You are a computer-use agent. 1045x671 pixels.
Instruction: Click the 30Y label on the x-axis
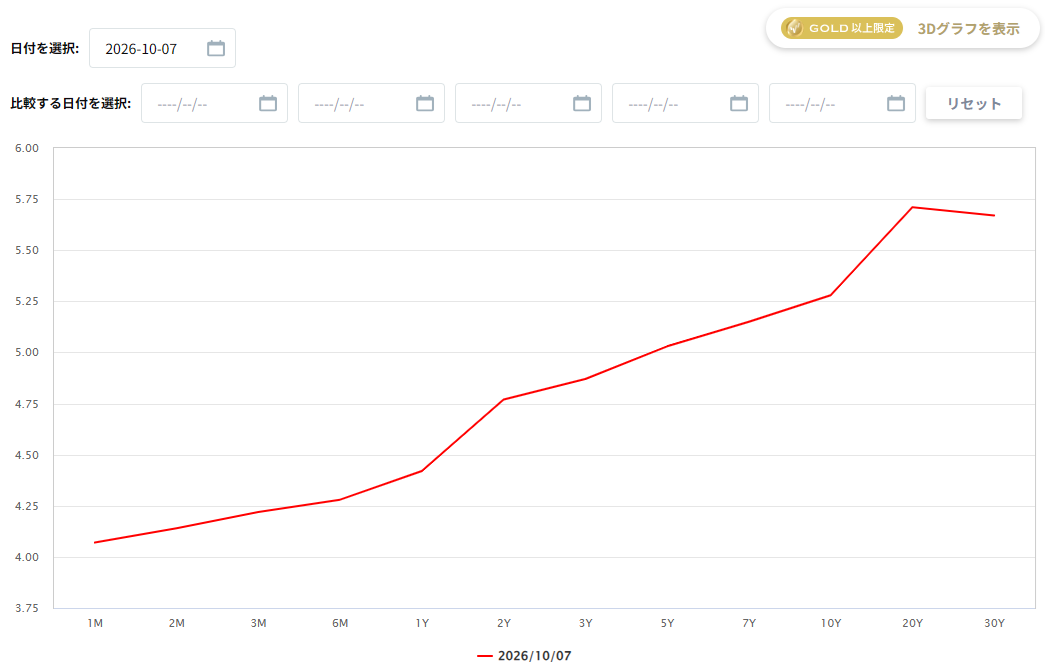point(994,623)
